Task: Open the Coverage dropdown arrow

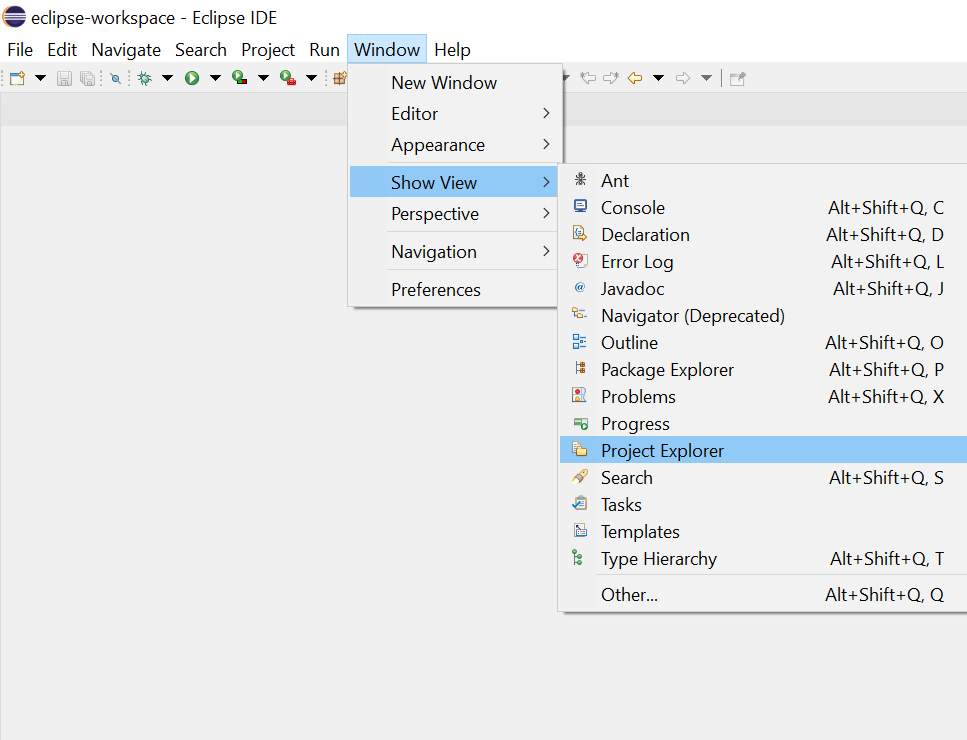Action: (x=263, y=78)
